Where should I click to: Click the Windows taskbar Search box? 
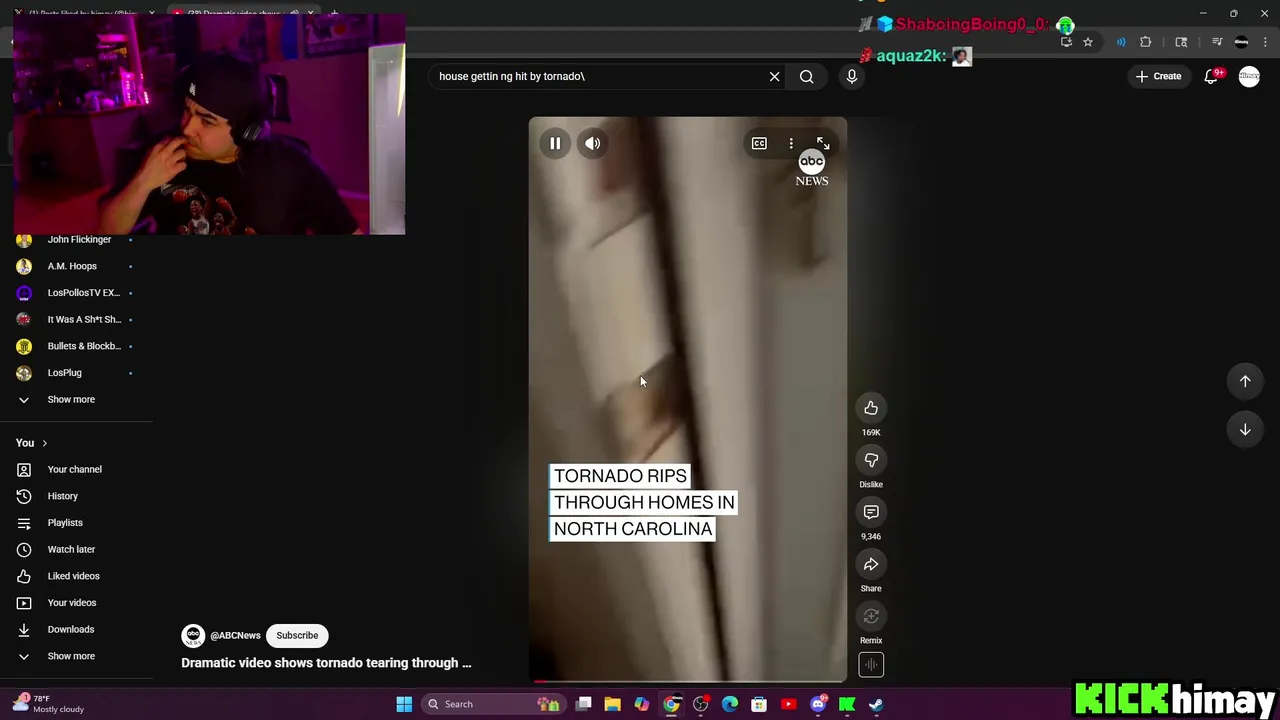coord(493,704)
